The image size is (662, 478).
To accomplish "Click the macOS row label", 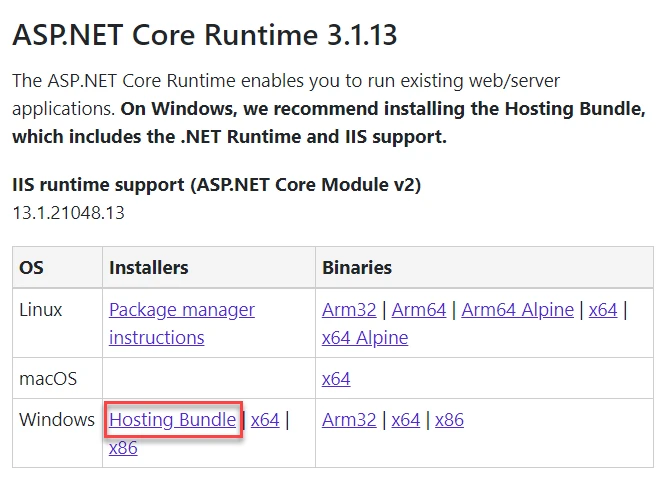I will [x=48, y=379].
